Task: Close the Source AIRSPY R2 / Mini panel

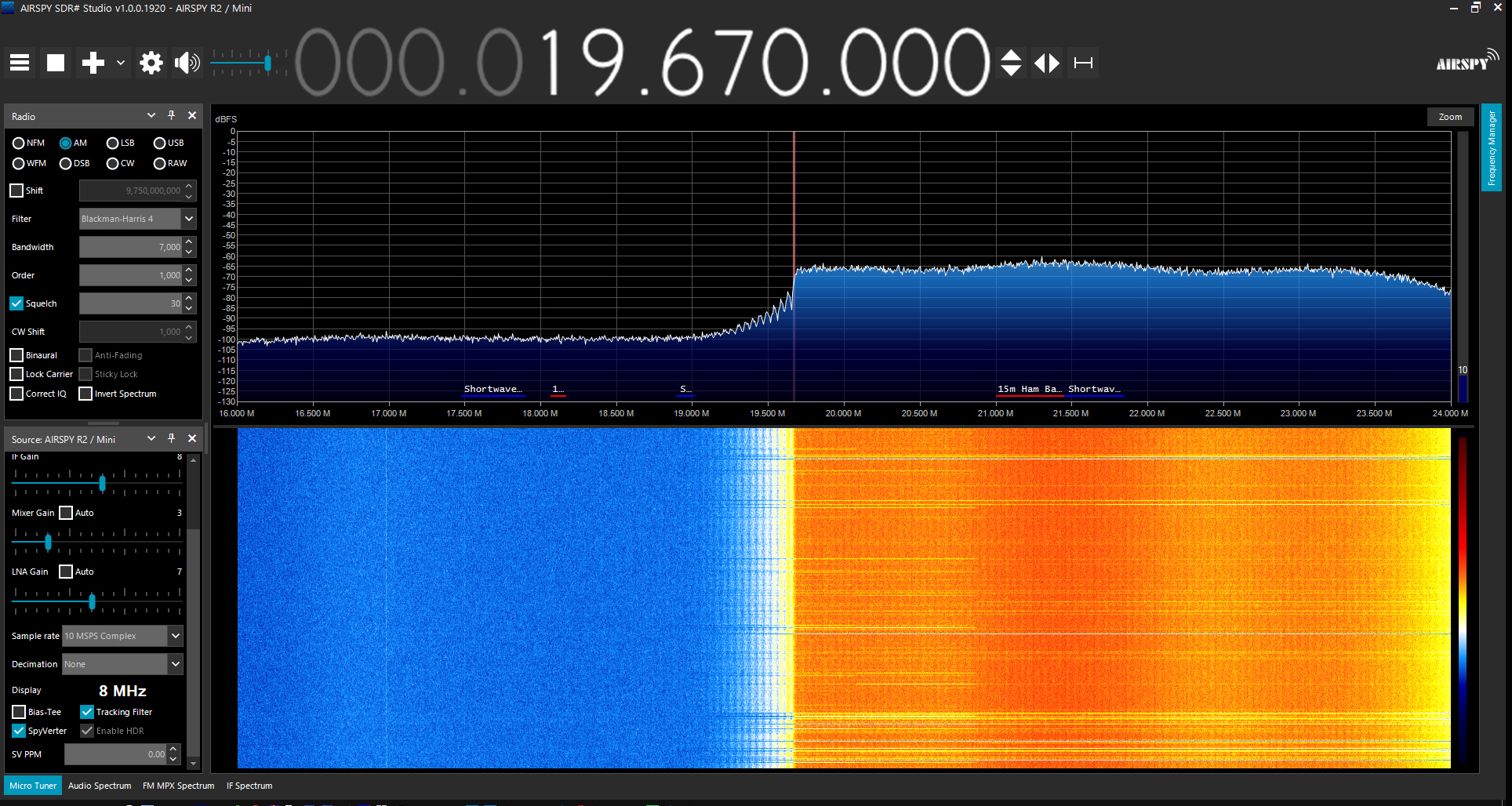Action: (192, 438)
